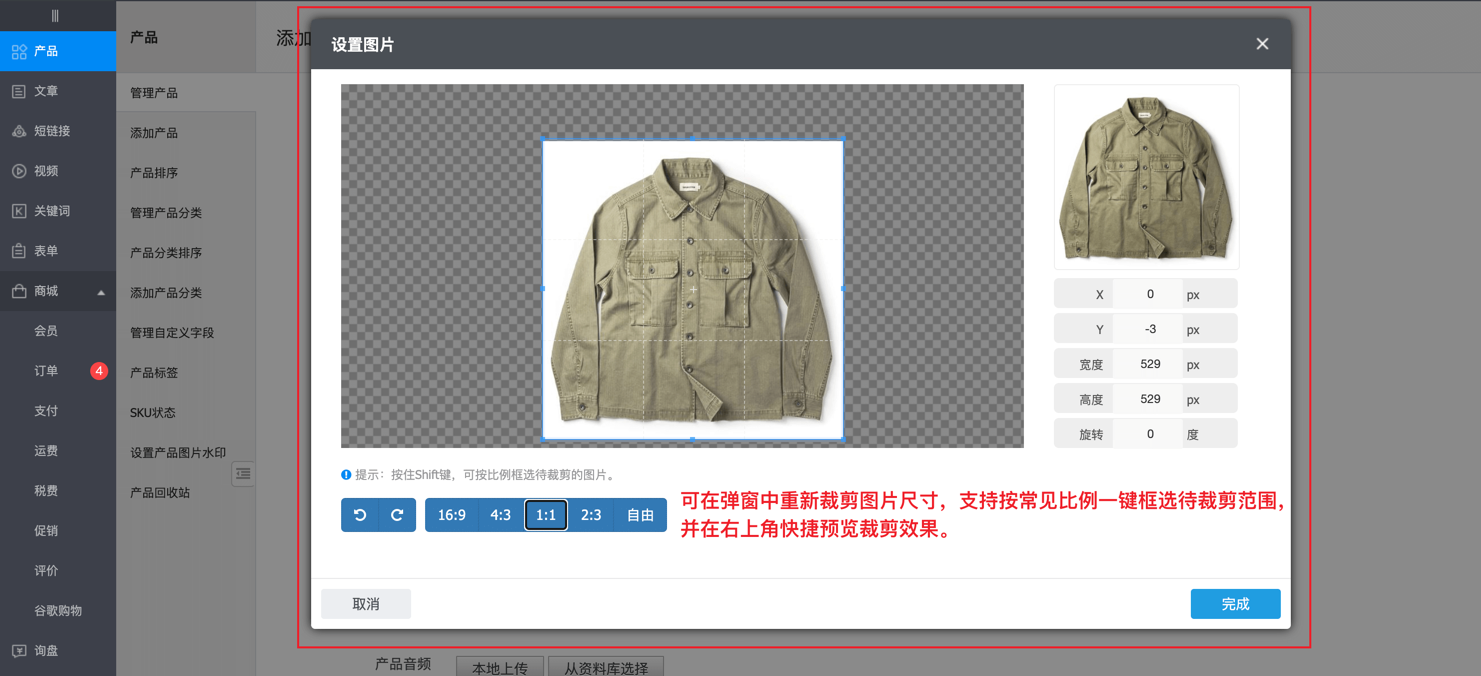Open the 短链接 sidebar icon

[x=19, y=131]
